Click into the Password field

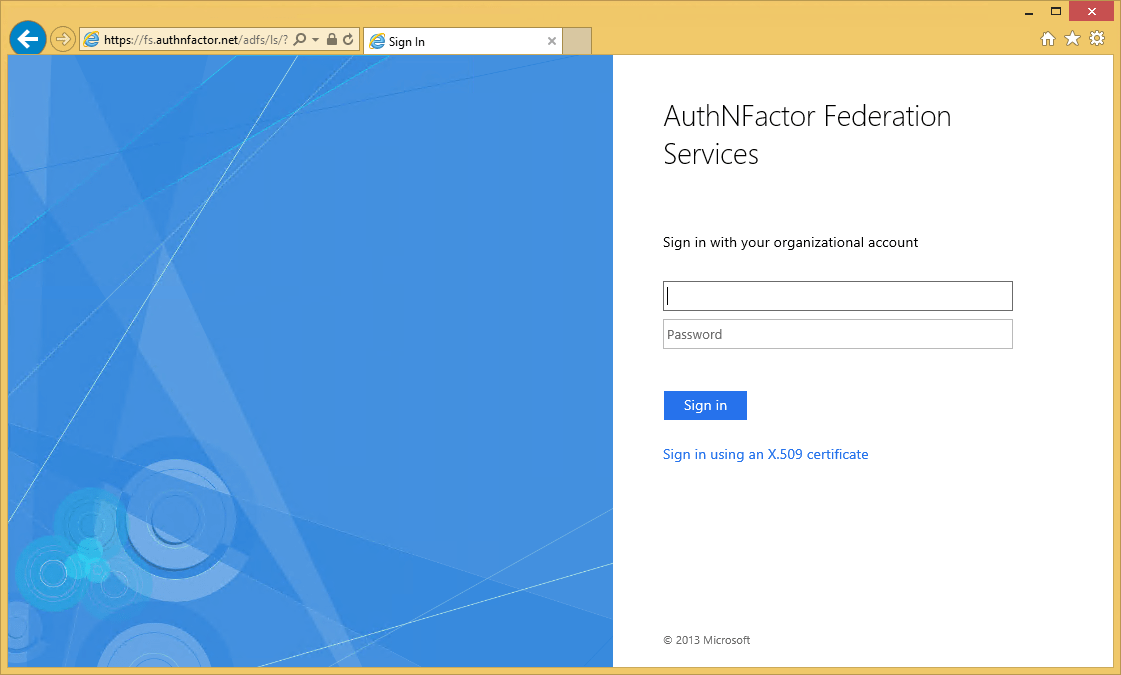(837, 334)
